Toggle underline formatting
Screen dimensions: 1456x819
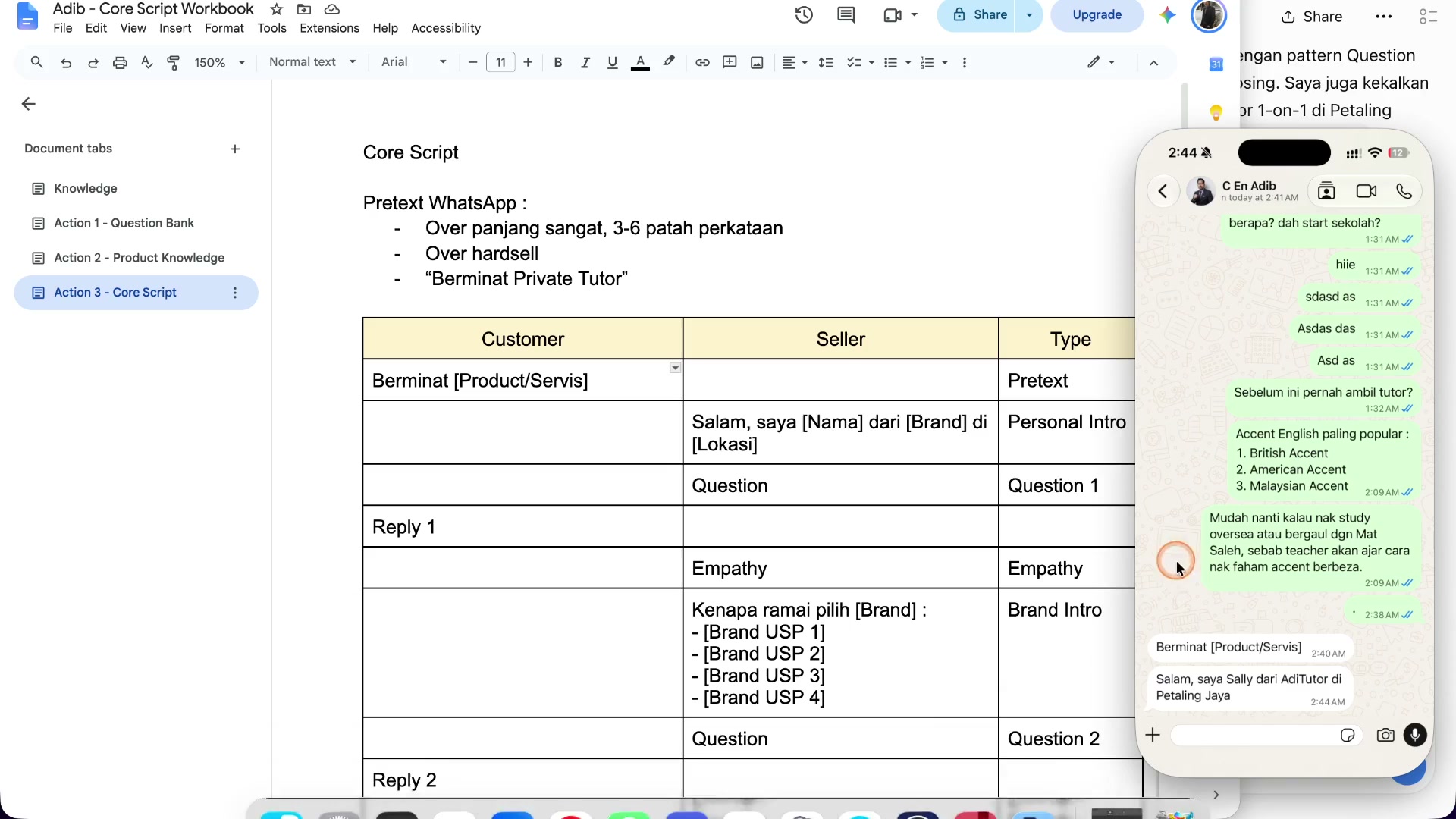(x=613, y=63)
